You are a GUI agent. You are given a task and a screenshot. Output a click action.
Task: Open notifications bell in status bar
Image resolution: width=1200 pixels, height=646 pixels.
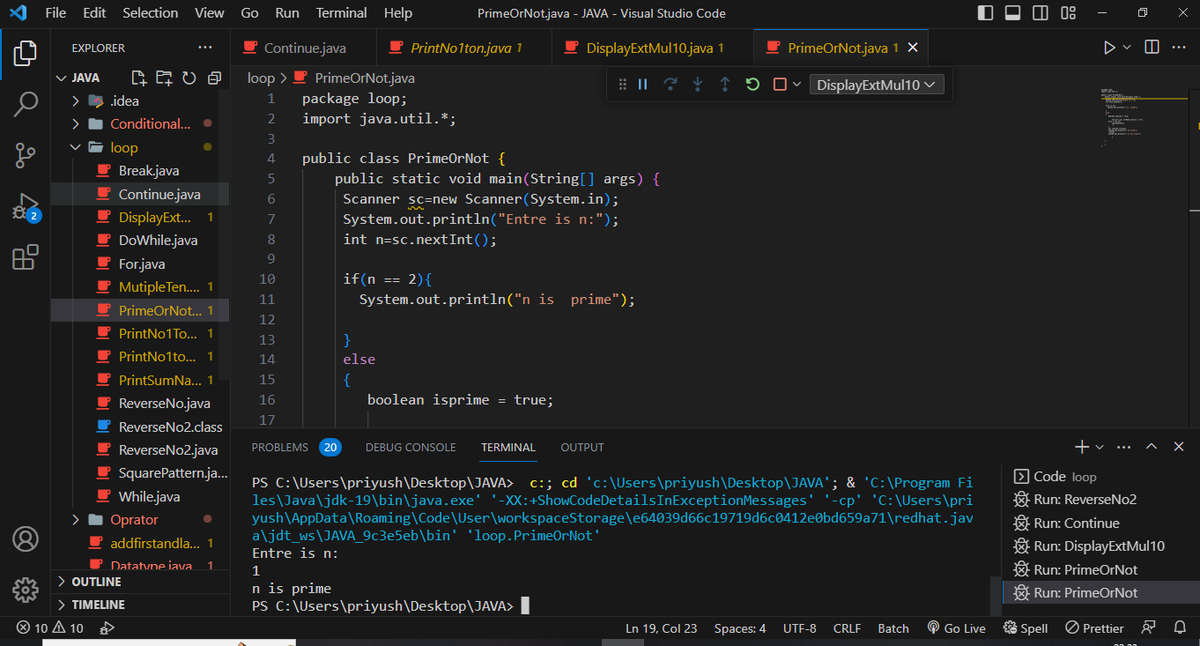[1178, 628]
